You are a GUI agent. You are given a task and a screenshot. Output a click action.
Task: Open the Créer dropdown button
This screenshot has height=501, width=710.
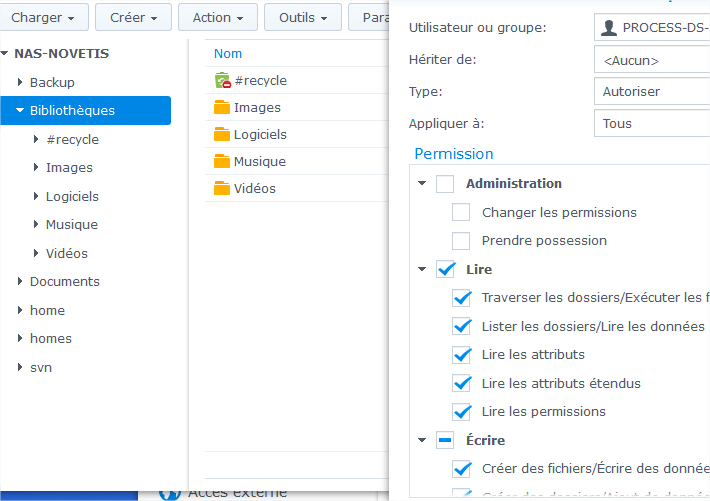click(133, 18)
